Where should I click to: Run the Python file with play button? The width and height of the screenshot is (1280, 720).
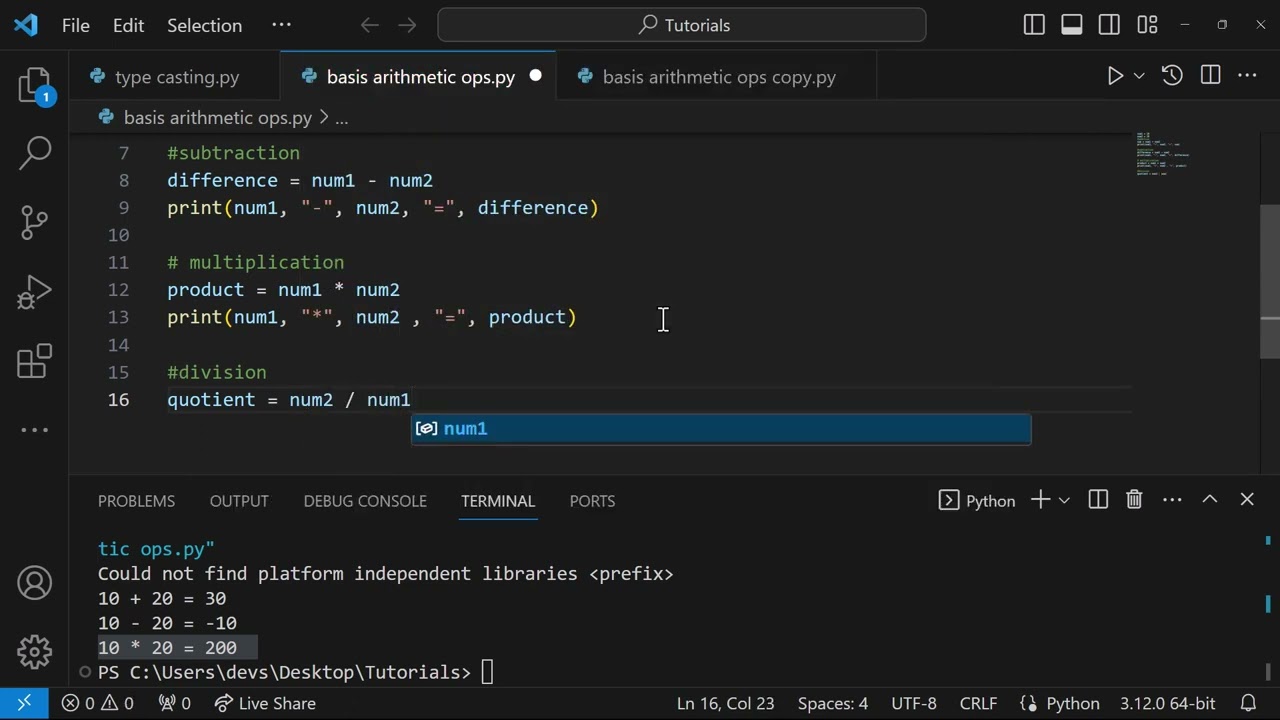pos(1115,76)
